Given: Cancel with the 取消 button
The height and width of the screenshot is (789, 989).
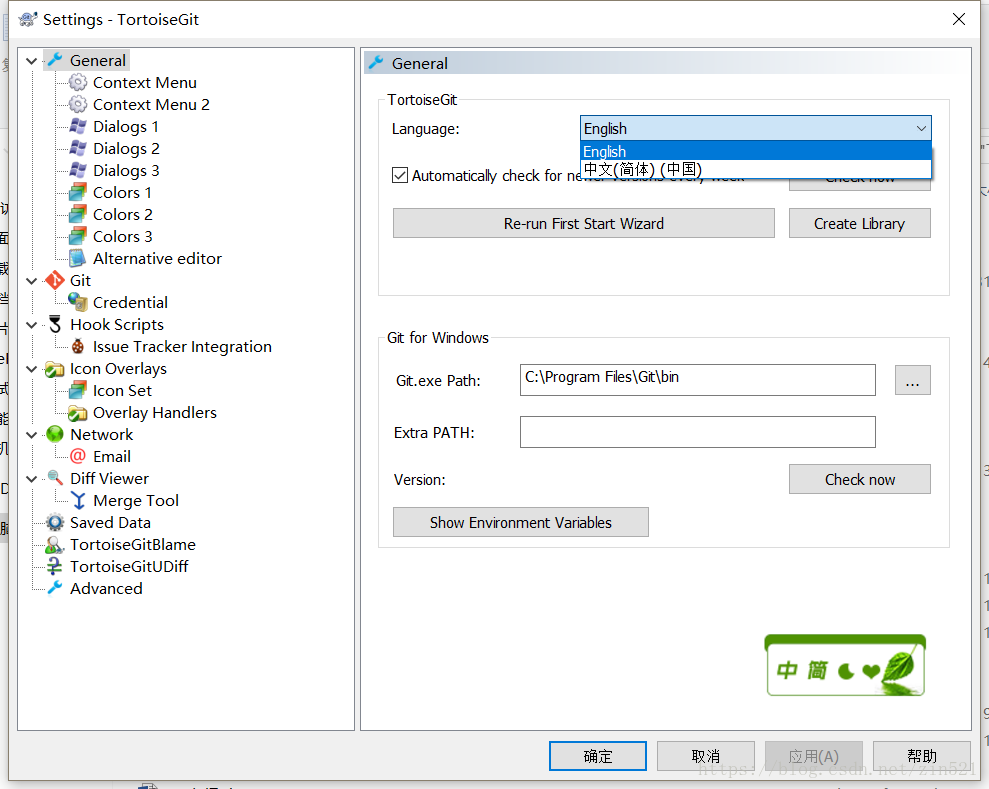Looking at the screenshot, I should point(705,756).
